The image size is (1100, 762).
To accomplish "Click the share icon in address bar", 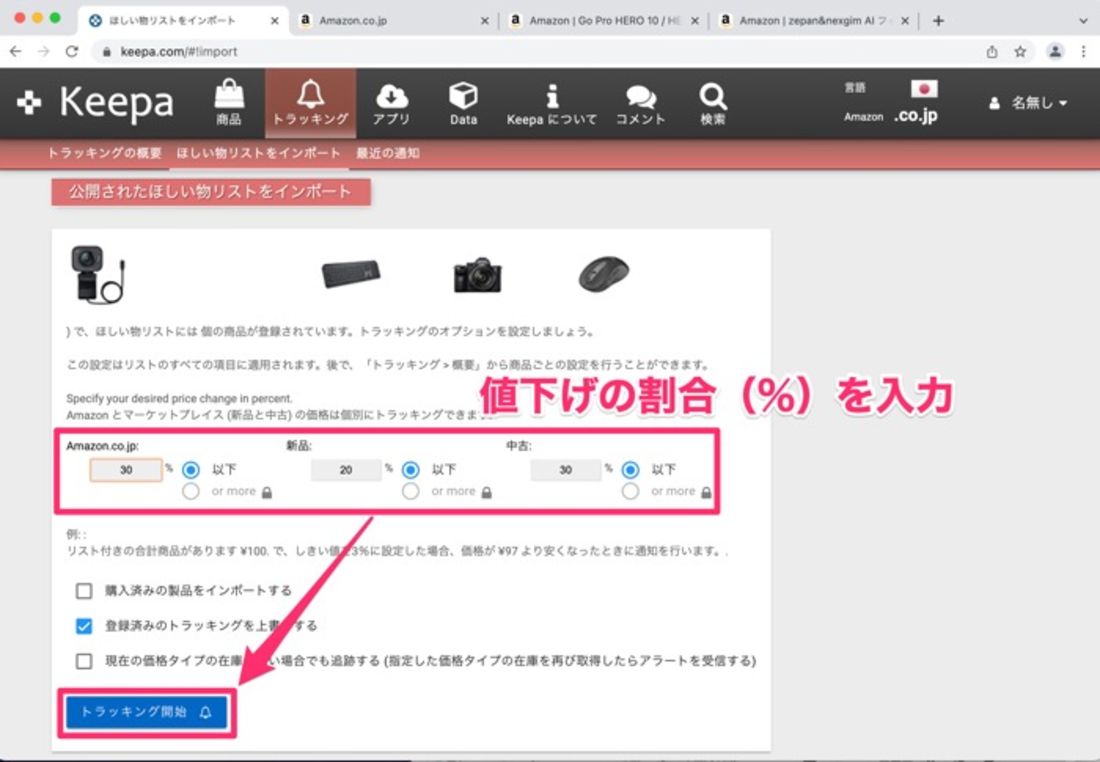I will pos(992,51).
